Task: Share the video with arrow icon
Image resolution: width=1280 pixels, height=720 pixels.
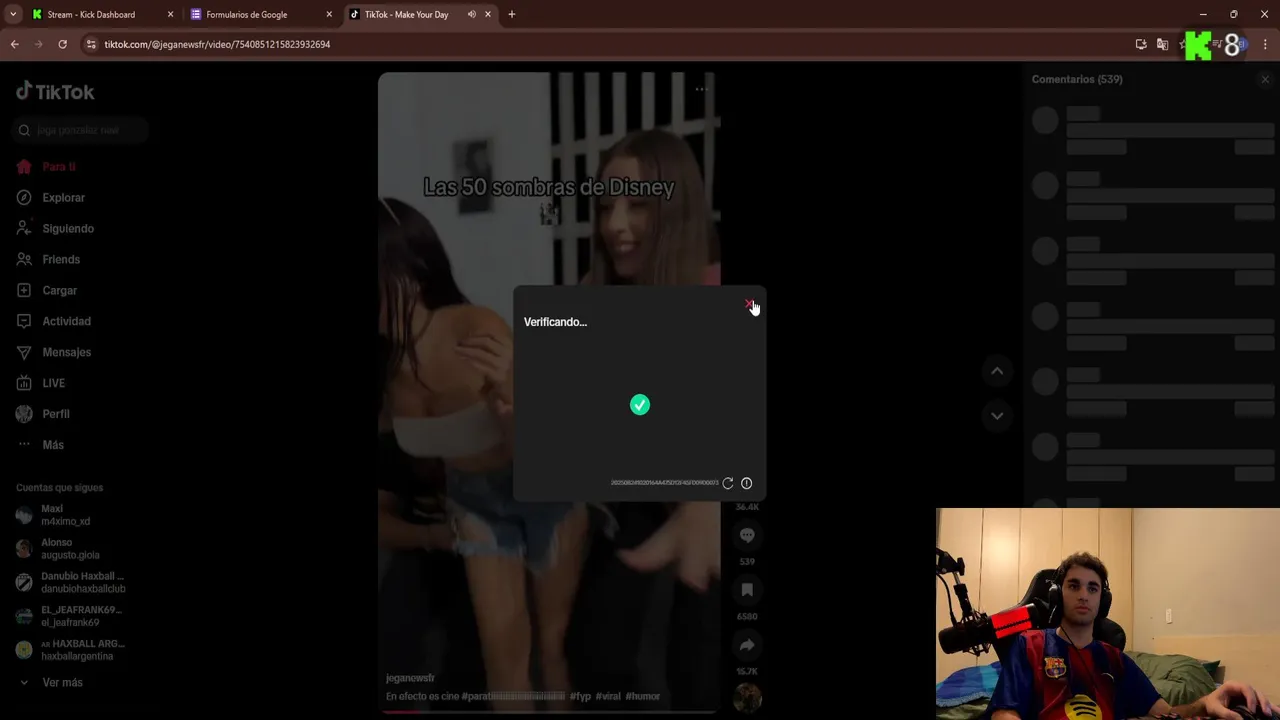Action: point(747,645)
